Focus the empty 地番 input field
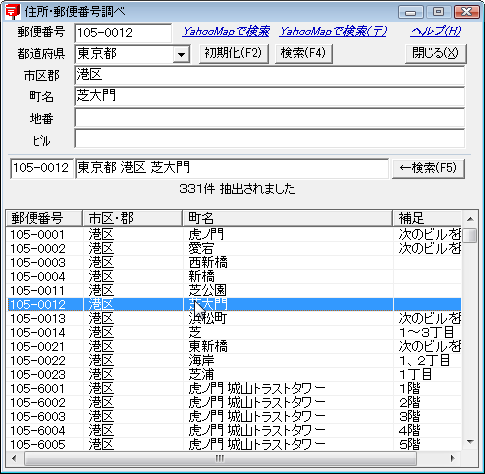The image size is (485, 474). pyautogui.click(x=269, y=118)
